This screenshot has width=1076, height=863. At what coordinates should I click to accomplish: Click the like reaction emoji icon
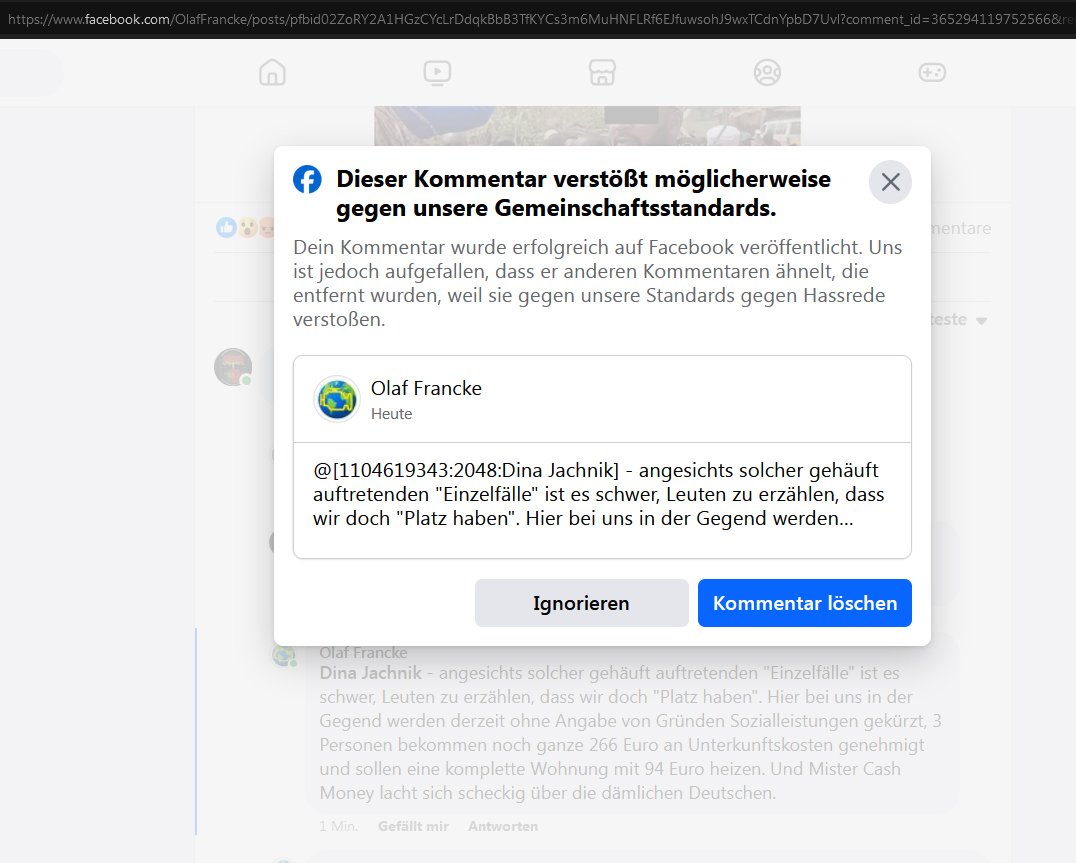(x=226, y=227)
